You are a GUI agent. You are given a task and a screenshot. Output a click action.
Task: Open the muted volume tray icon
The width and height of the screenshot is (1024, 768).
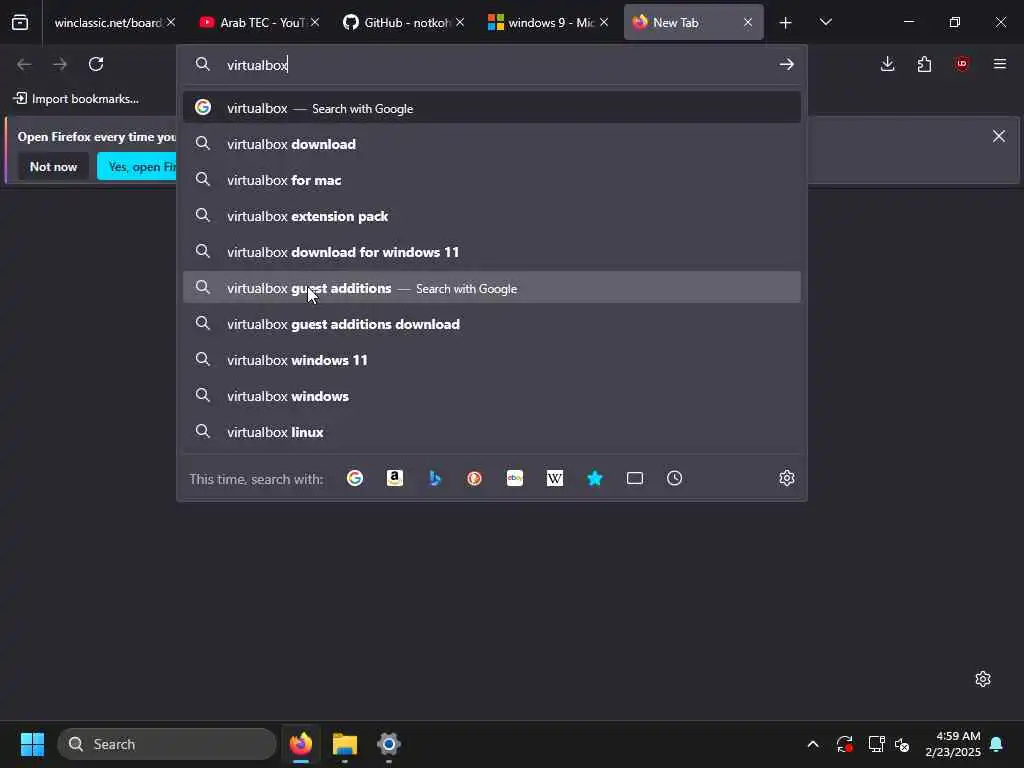(903, 744)
